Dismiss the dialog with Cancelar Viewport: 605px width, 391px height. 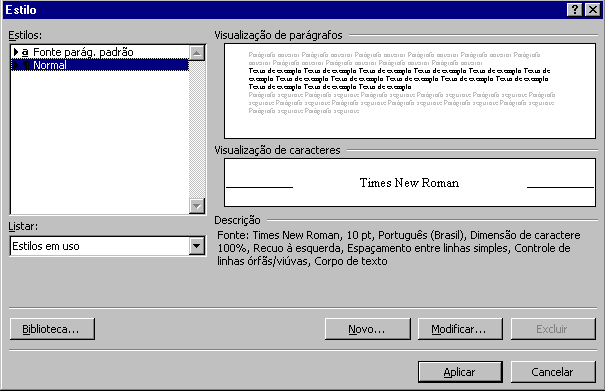553,372
